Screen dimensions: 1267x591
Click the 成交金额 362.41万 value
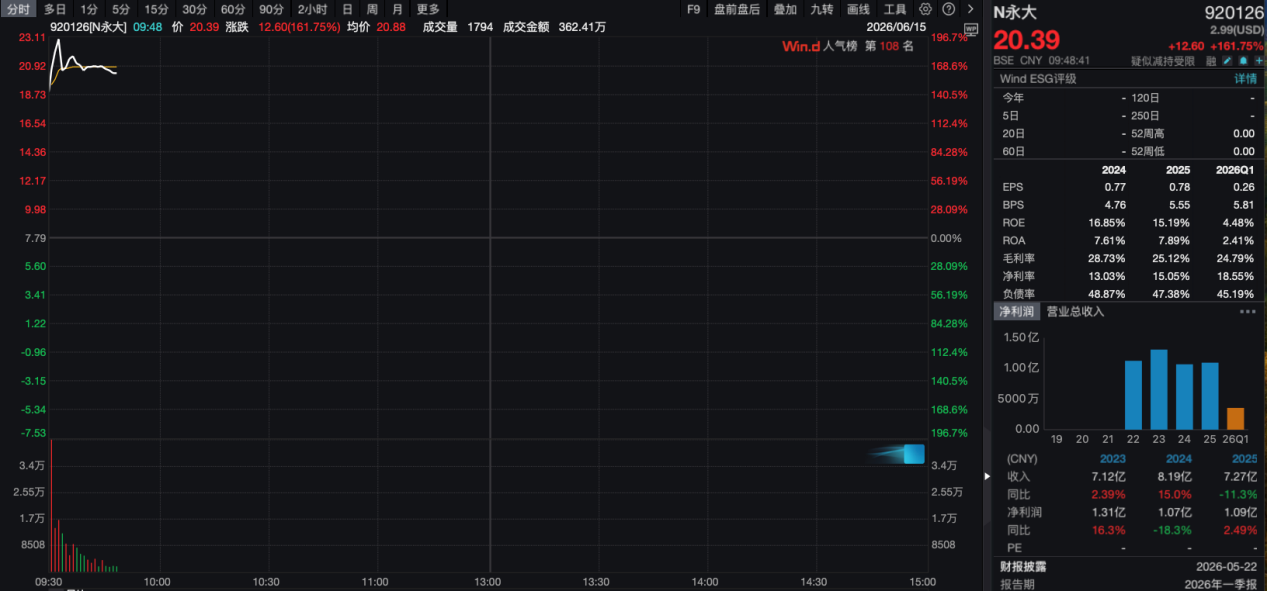click(582, 27)
